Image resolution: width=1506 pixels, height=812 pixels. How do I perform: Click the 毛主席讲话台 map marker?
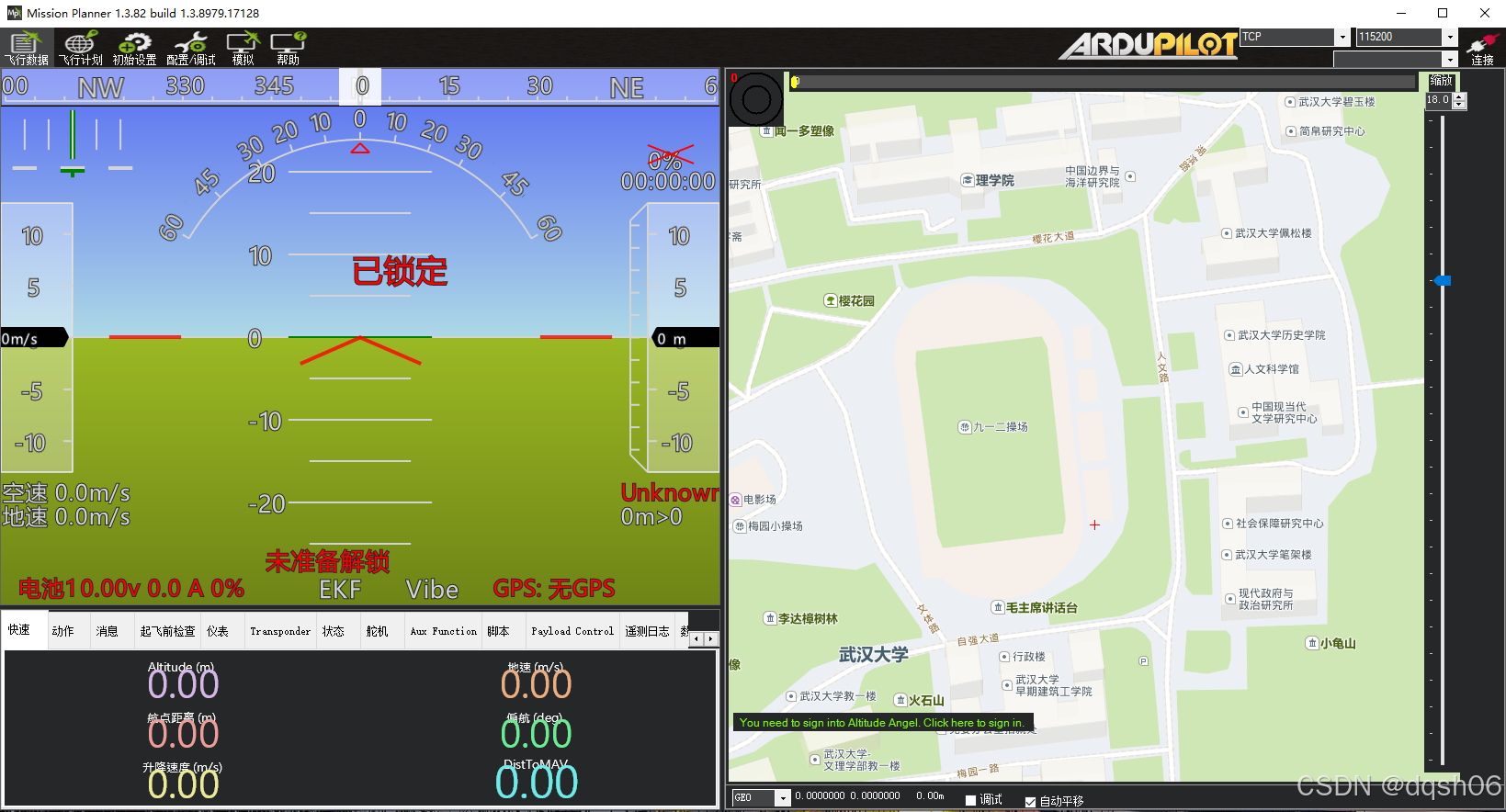998,607
